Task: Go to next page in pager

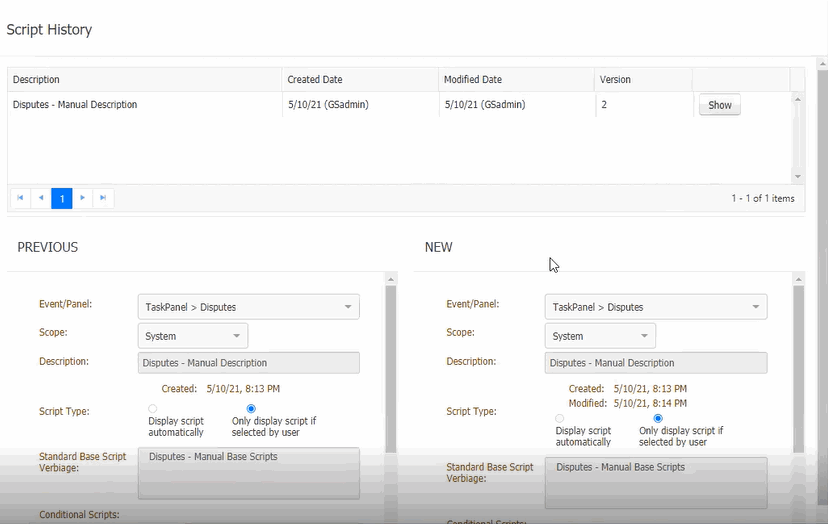Action: click(x=83, y=198)
